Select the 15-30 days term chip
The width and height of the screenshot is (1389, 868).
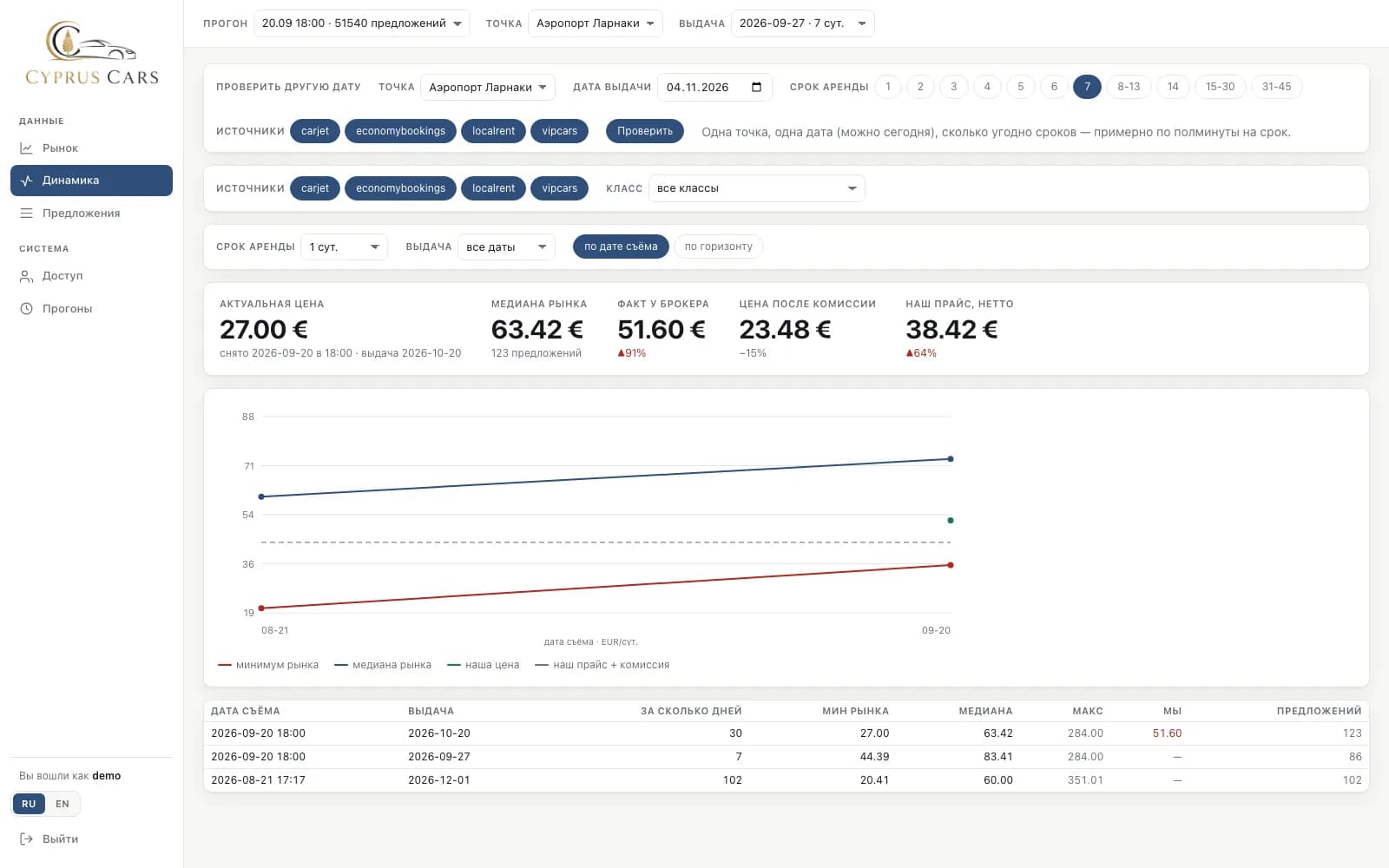click(1220, 87)
